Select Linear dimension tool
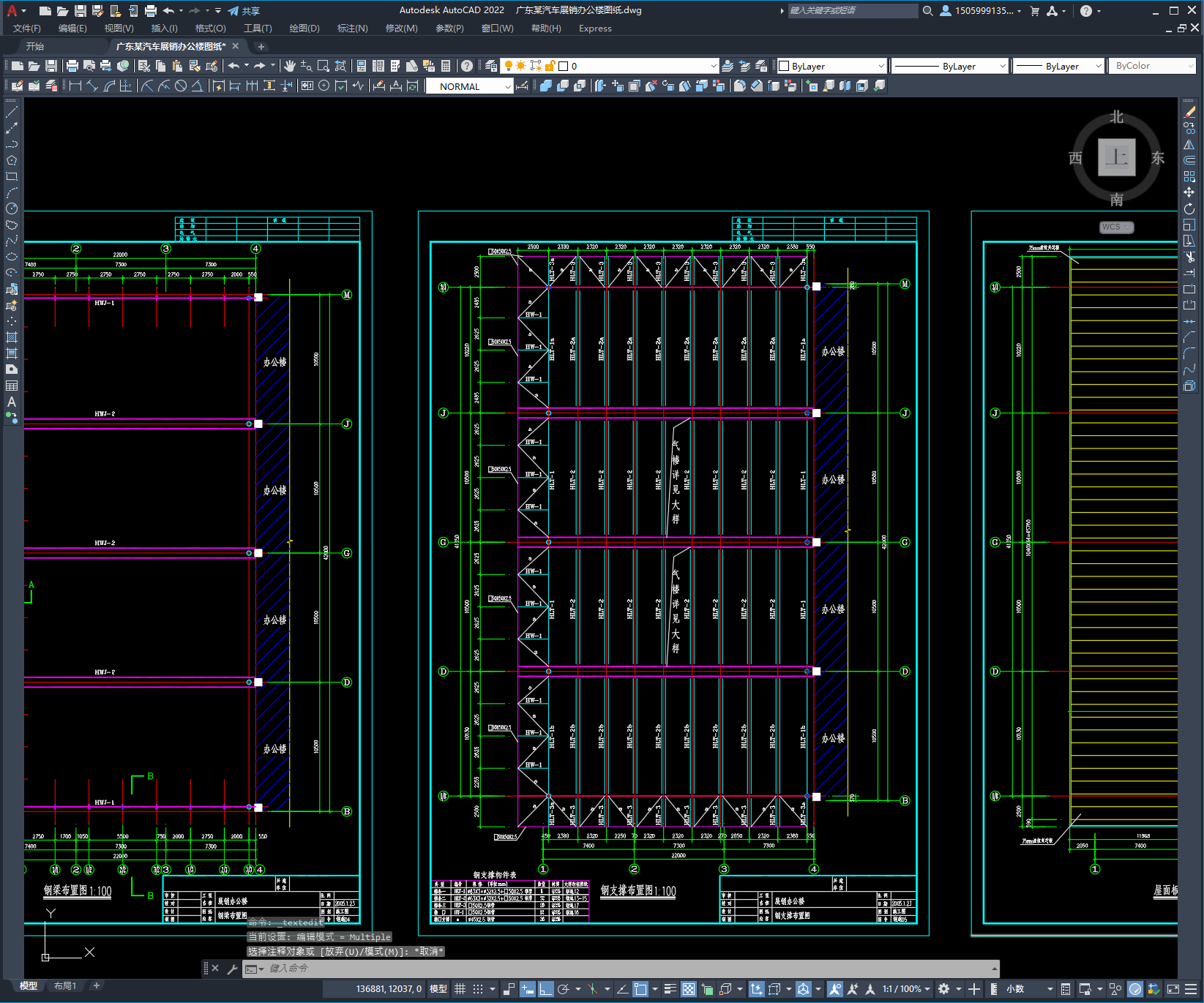Image resolution: width=1204 pixels, height=1003 pixels. tap(75, 86)
